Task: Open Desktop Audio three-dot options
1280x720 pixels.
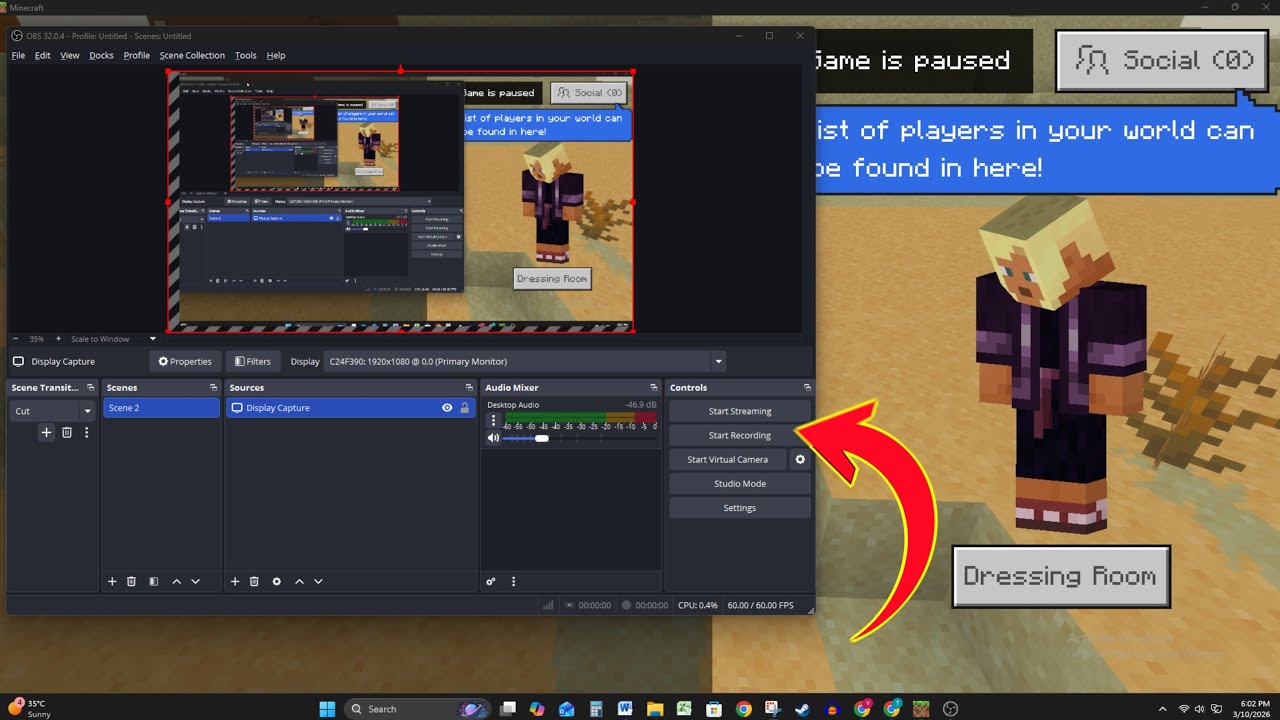Action: click(x=493, y=421)
